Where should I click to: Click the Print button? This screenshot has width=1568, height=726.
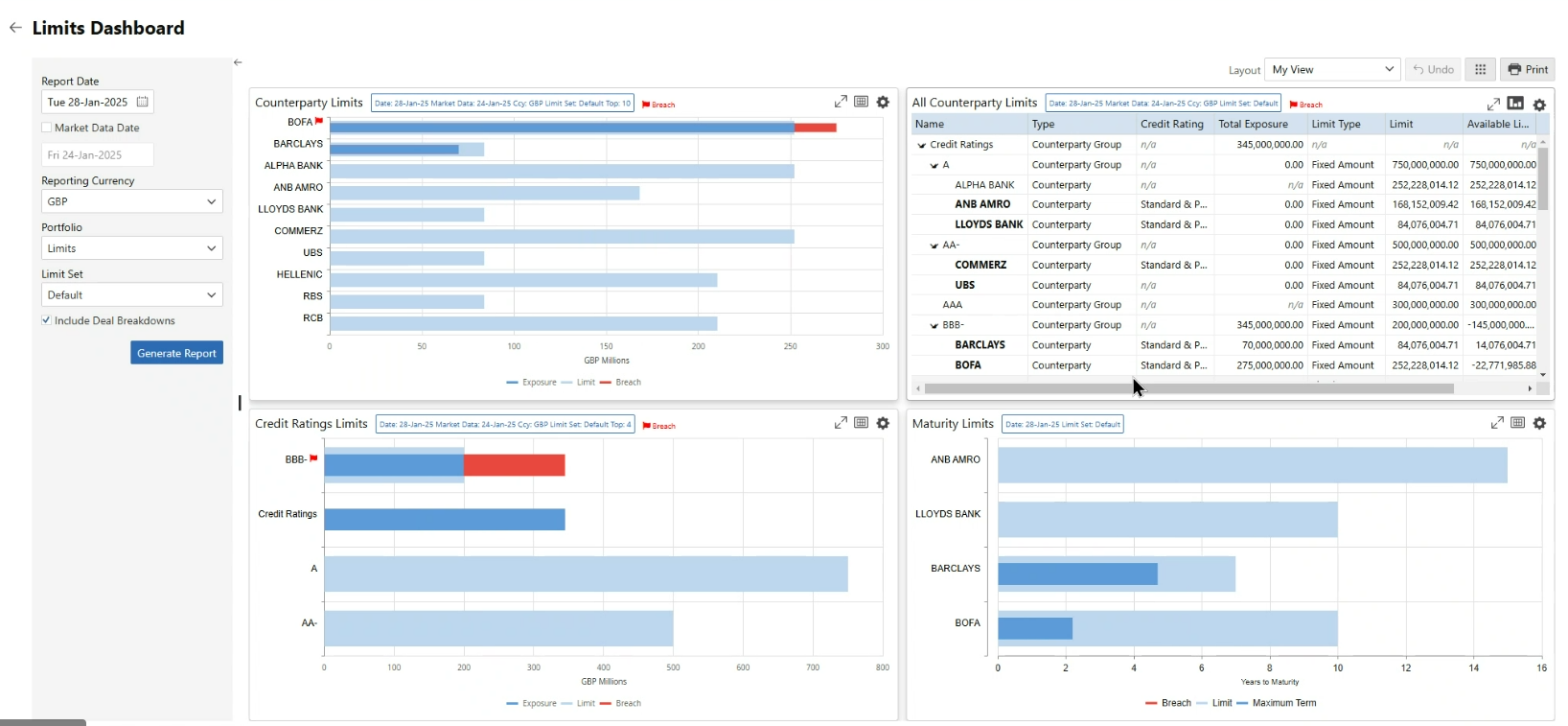[x=1528, y=69]
